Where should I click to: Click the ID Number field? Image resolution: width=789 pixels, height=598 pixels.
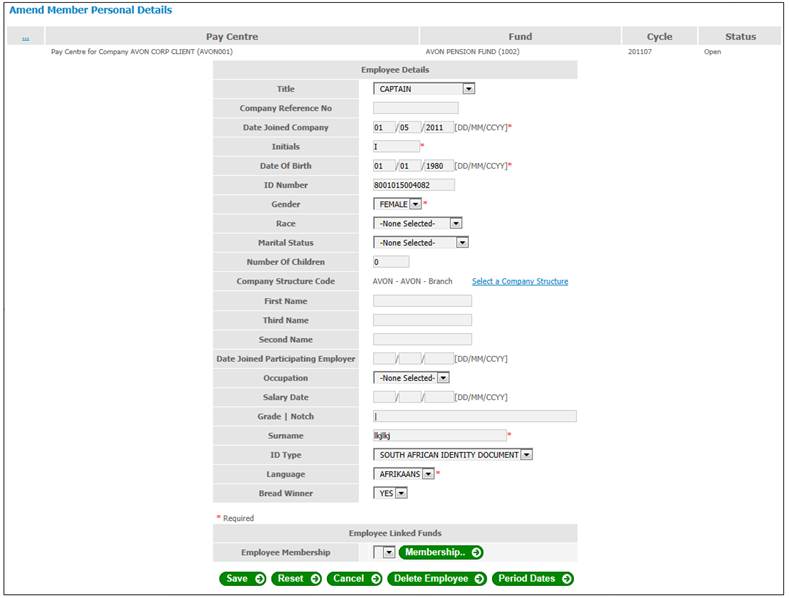tap(413, 185)
